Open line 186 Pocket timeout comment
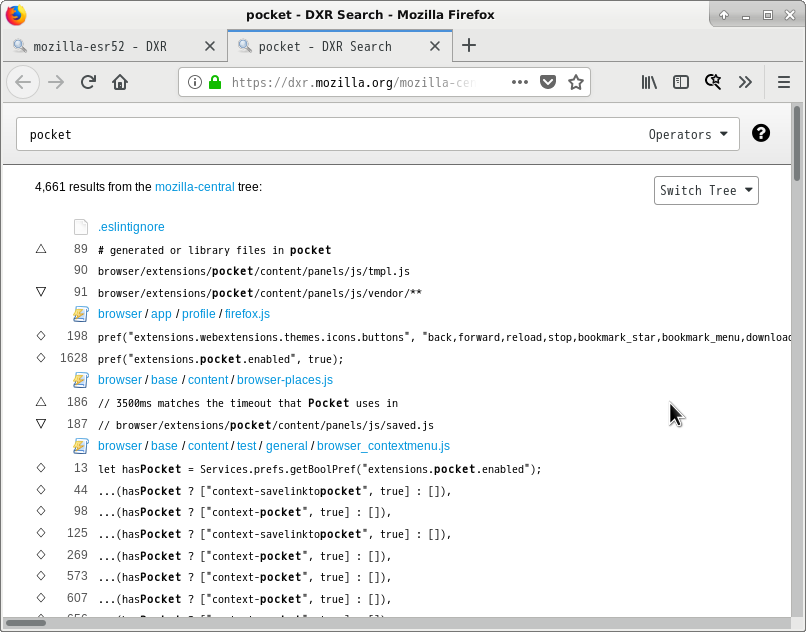Image resolution: width=806 pixels, height=632 pixels. click(x=248, y=403)
